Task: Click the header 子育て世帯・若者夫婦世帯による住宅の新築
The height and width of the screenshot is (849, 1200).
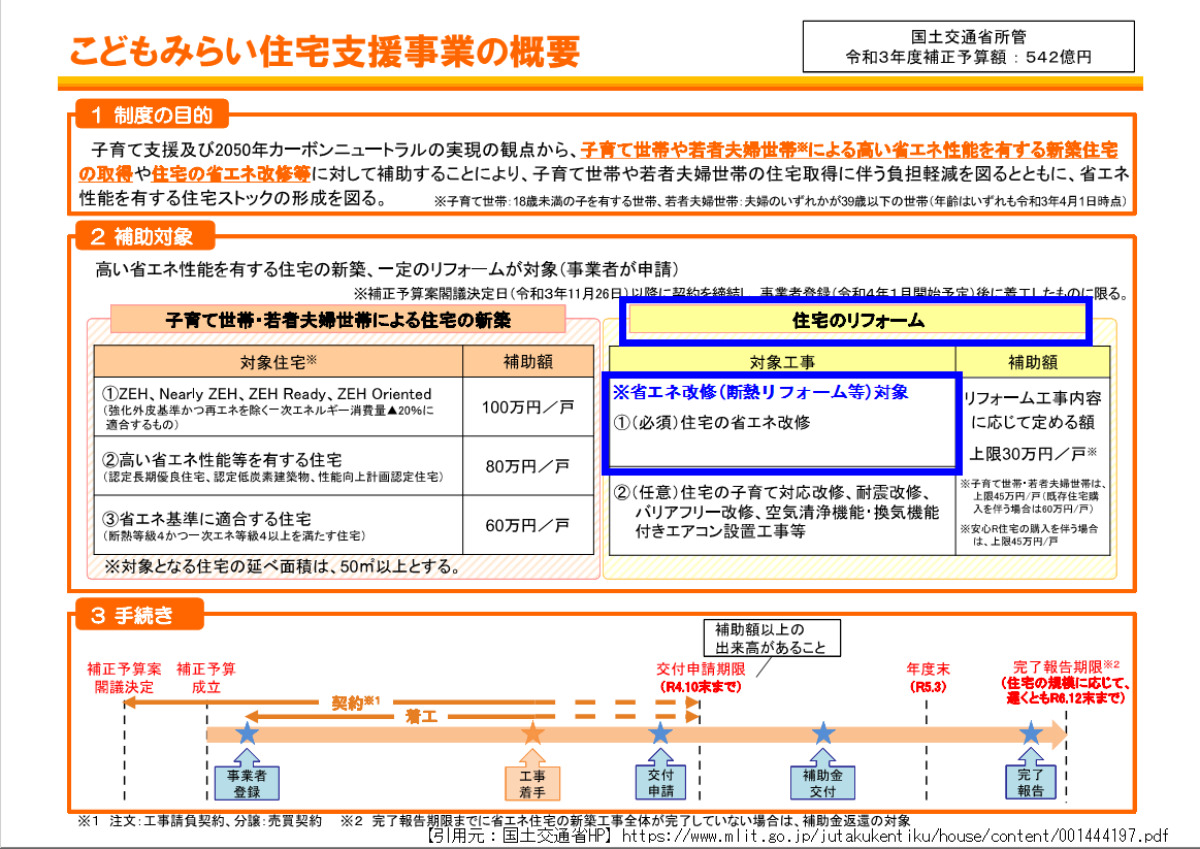Action: click(x=338, y=321)
